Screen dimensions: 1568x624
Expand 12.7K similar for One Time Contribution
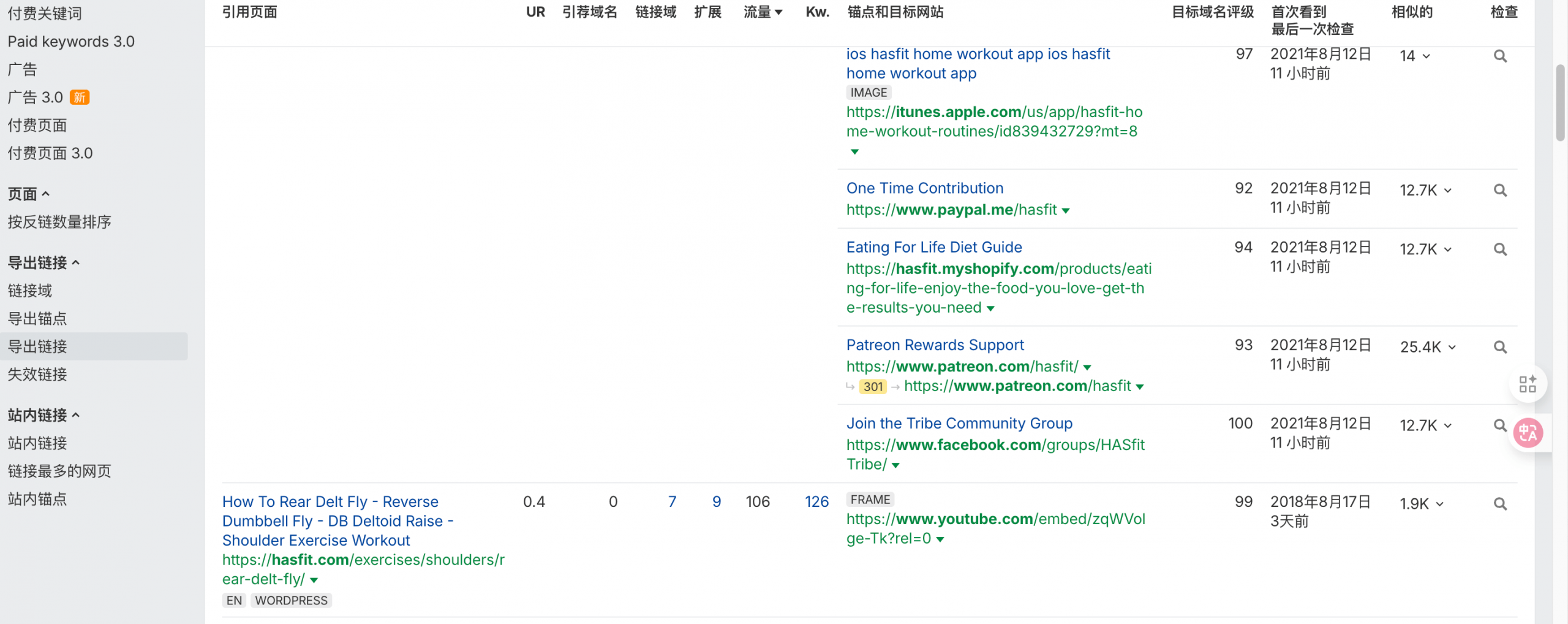click(x=1425, y=191)
